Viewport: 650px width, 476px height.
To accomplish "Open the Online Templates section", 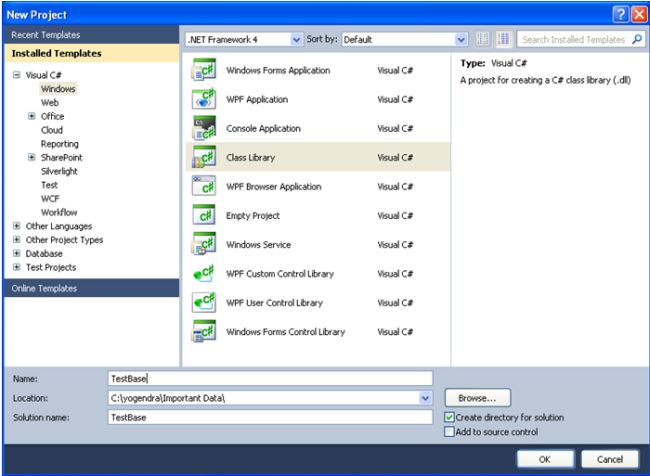I will tap(92, 288).
